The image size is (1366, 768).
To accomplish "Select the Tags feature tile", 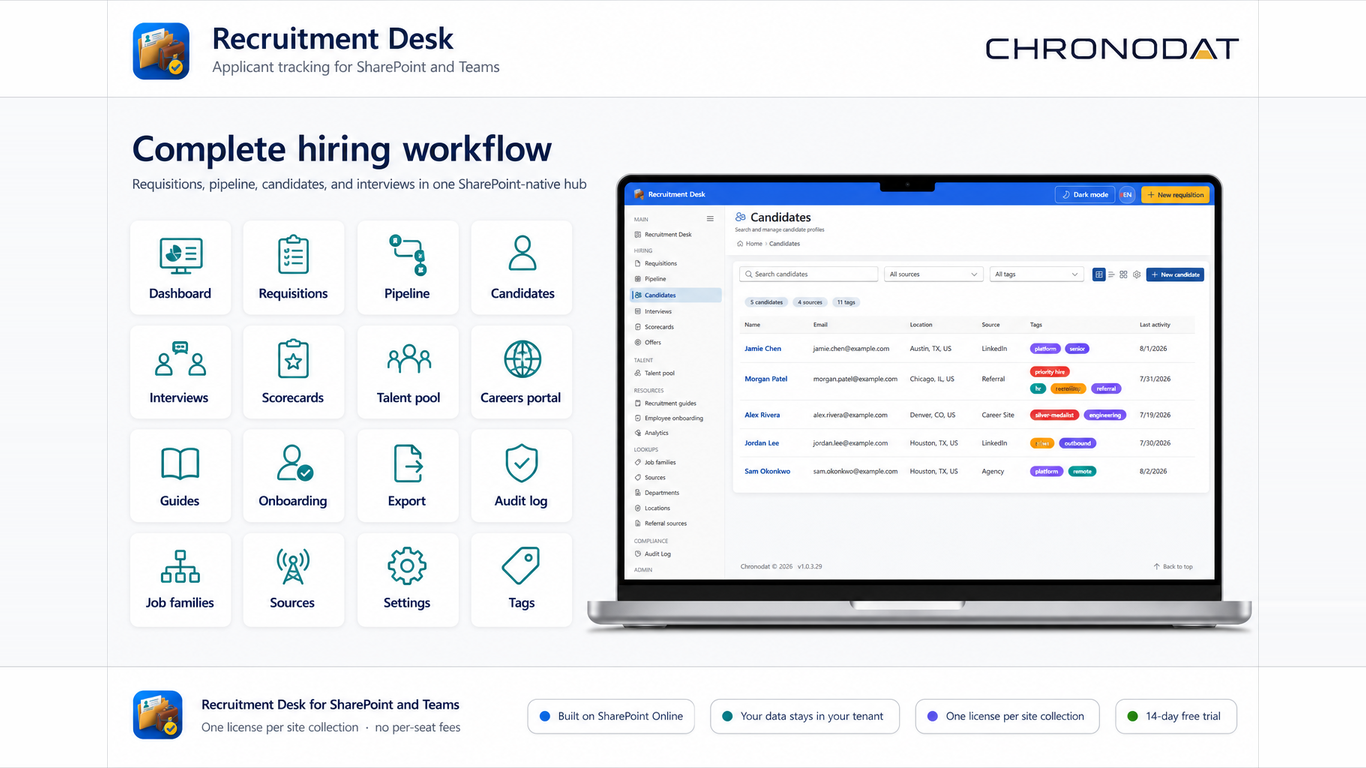I will (522, 580).
